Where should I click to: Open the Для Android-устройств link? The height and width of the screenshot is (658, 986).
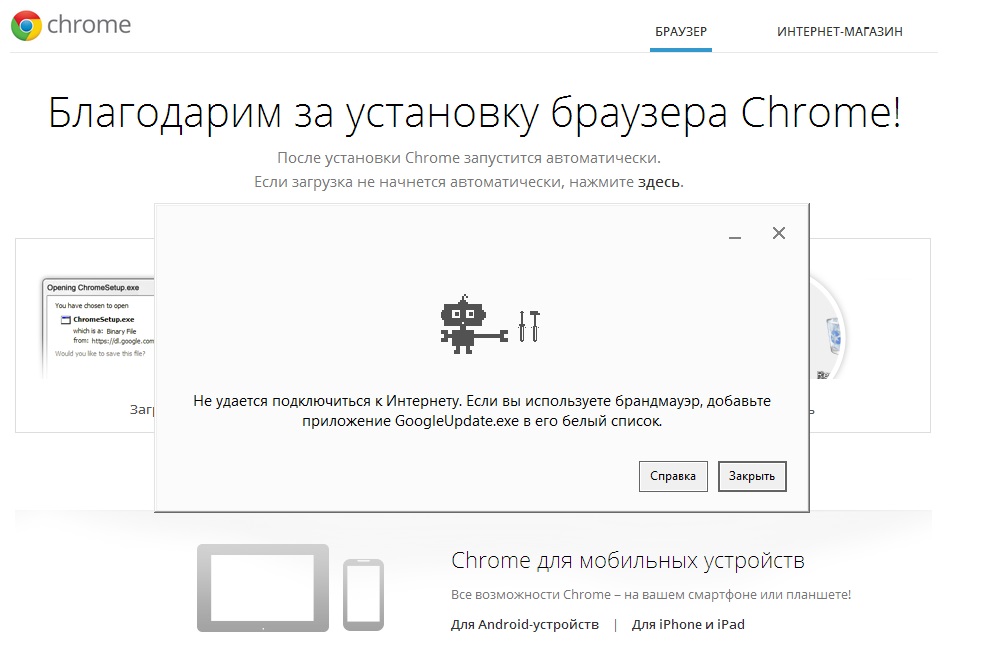coord(524,625)
